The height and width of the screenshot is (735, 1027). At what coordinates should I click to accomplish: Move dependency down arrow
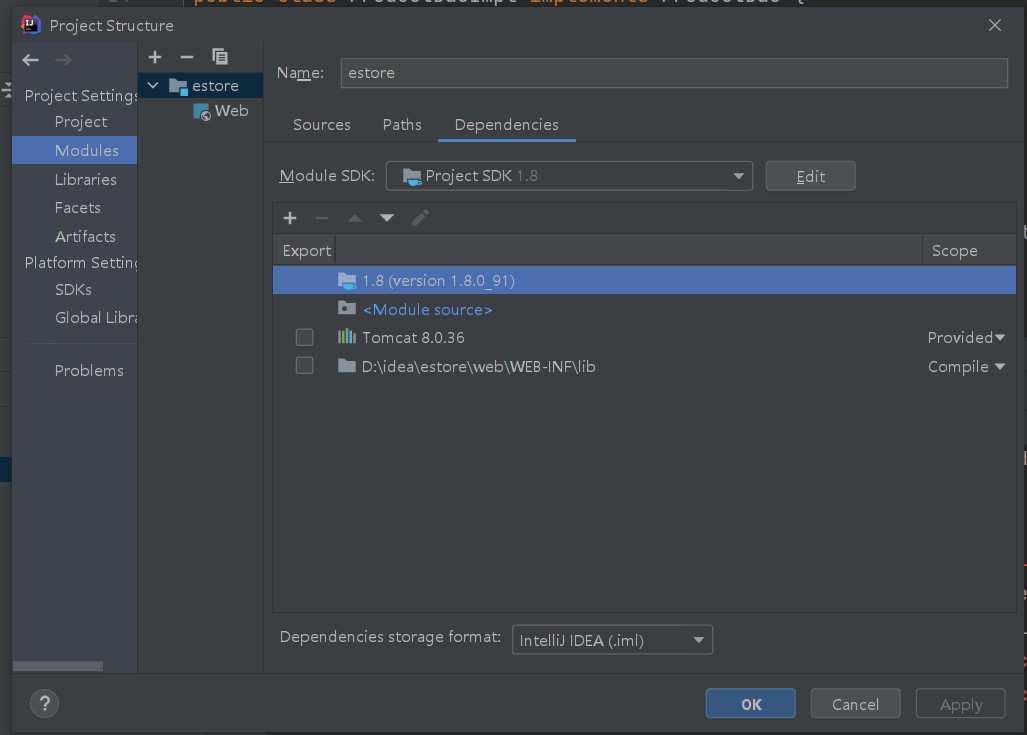pos(387,218)
